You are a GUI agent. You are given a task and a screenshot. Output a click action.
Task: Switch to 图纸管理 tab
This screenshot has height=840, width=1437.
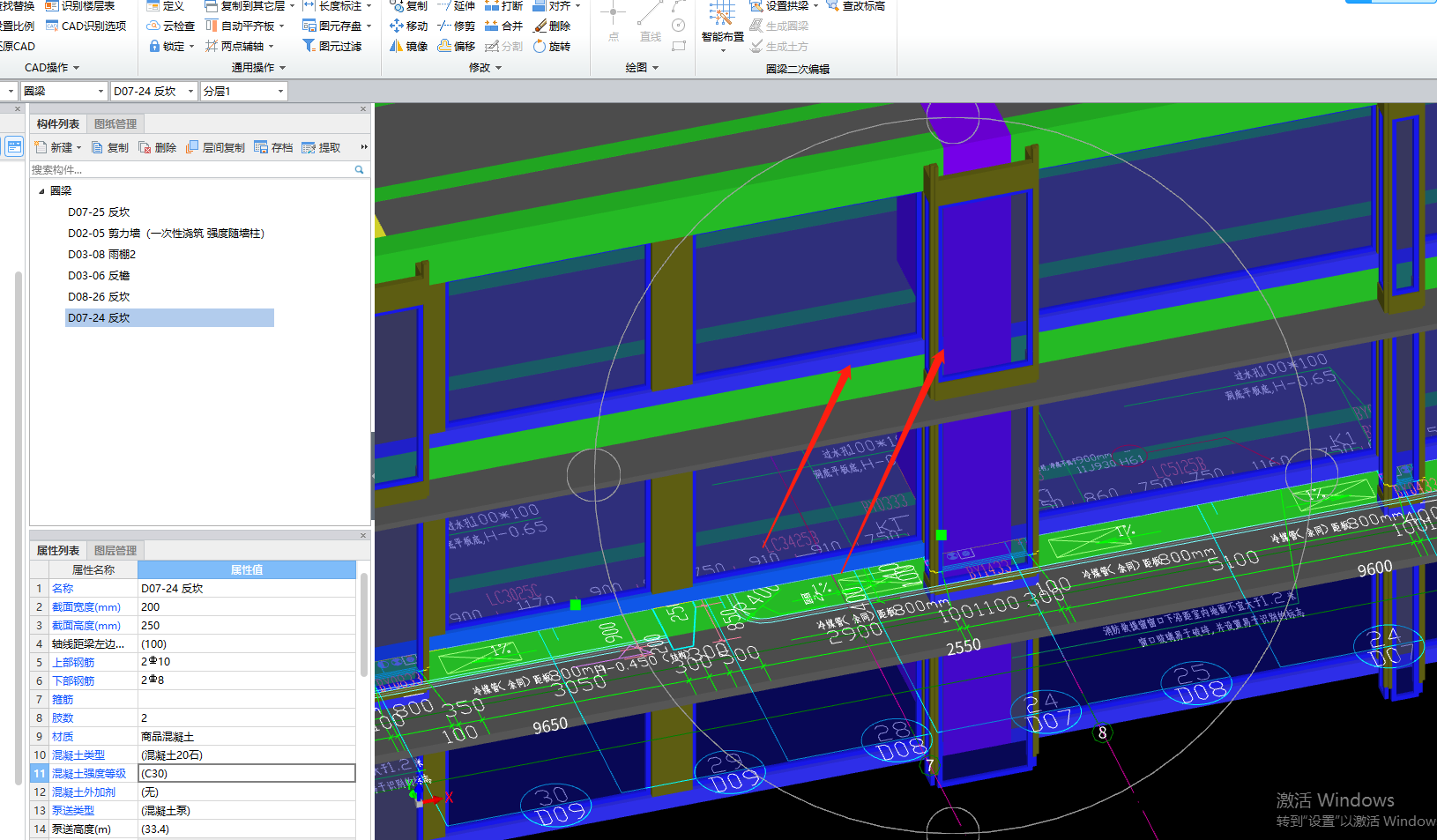pyautogui.click(x=115, y=123)
